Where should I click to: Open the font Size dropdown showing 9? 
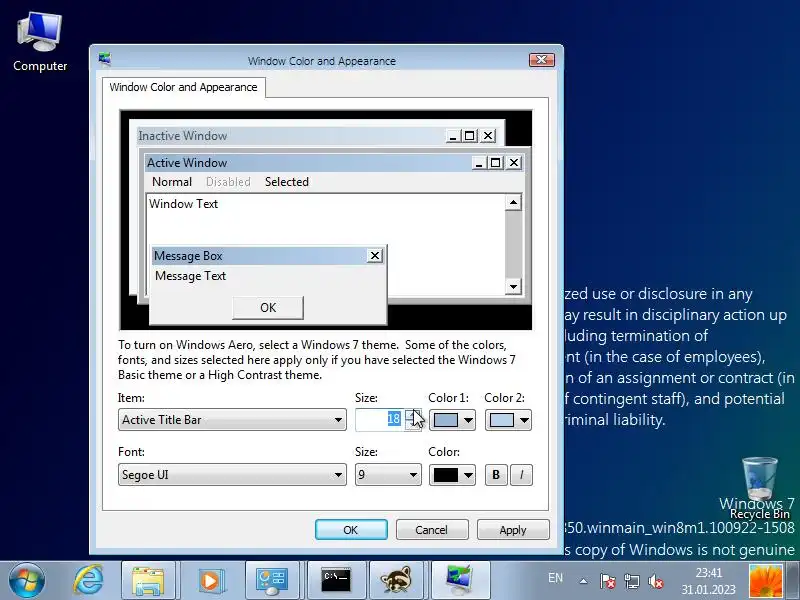(388, 474)
